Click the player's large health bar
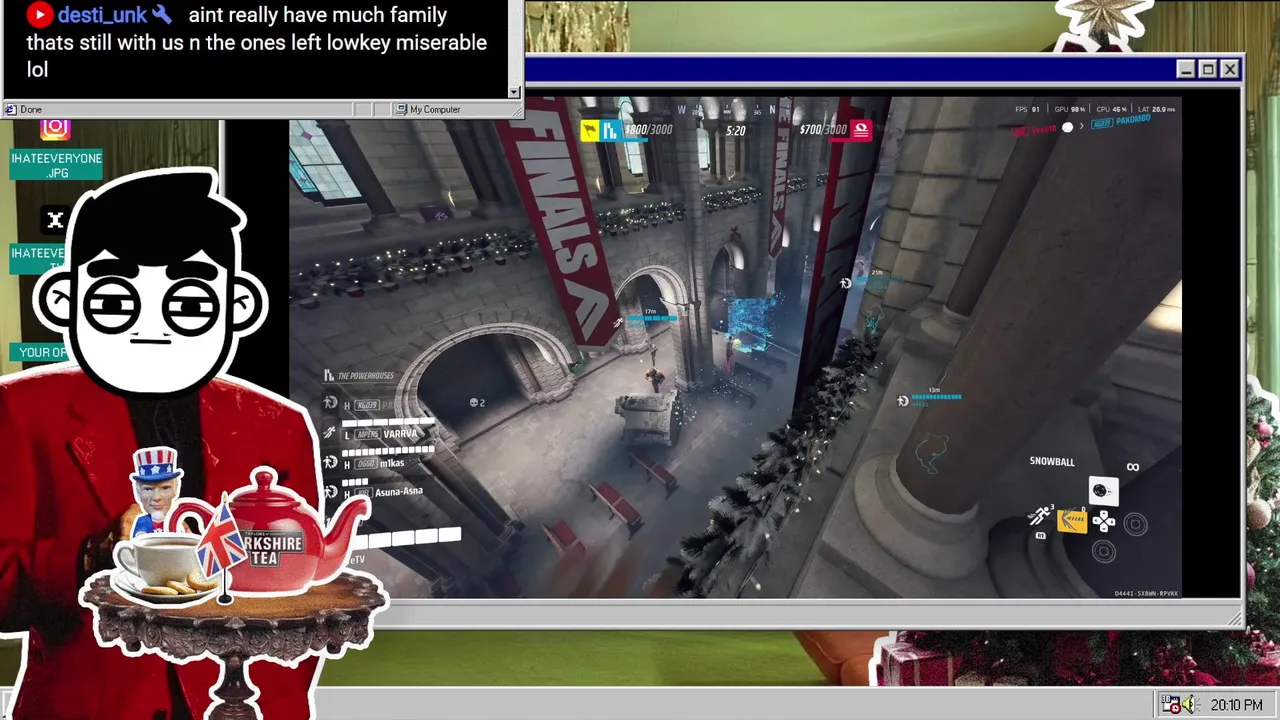Image resolution: width=1280 pixels, height=720 pixels. click(405, 537)
